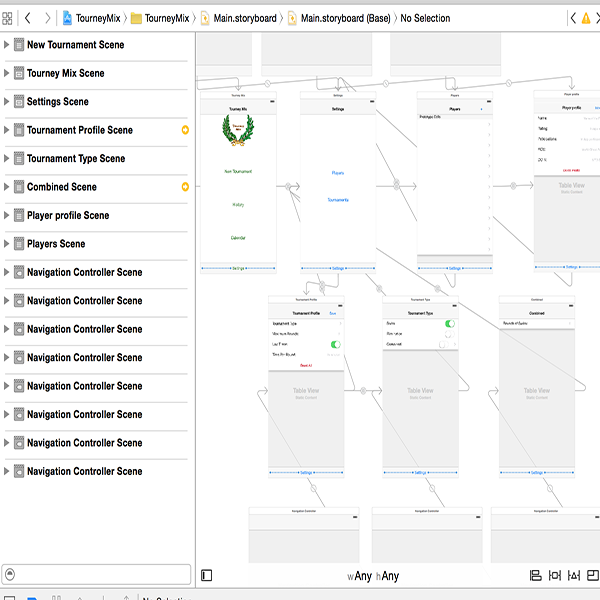This screenshot has height=600, width=600.
Task: Select Tournament Profile Scene row
Action: 96,130
